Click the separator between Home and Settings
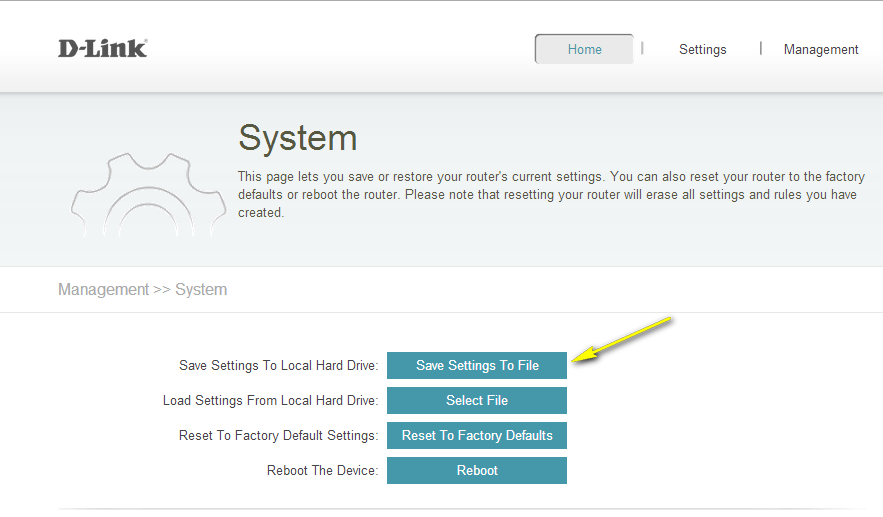 coord(642,48)
